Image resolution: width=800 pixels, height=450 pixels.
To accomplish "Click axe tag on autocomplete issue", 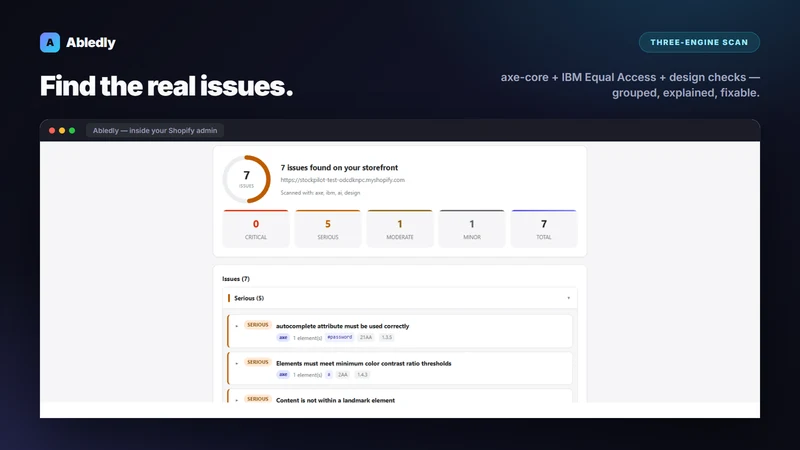I will coord(283,337).
